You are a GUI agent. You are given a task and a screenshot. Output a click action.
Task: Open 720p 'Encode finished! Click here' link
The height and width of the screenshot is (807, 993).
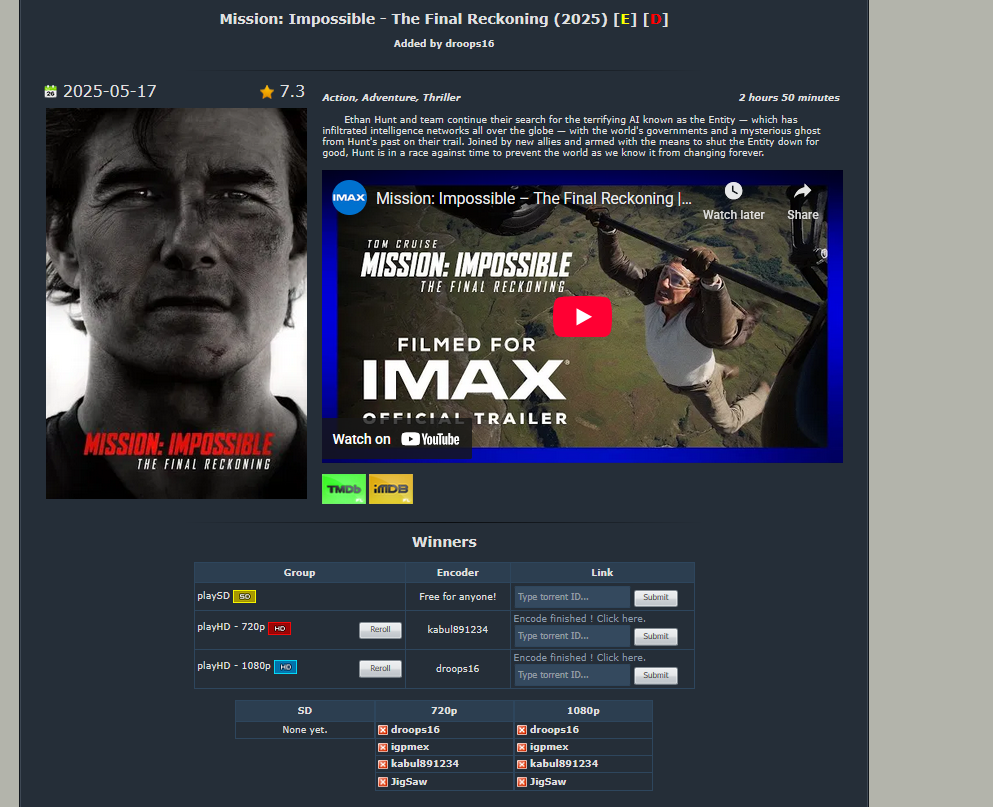click(579, 619)
